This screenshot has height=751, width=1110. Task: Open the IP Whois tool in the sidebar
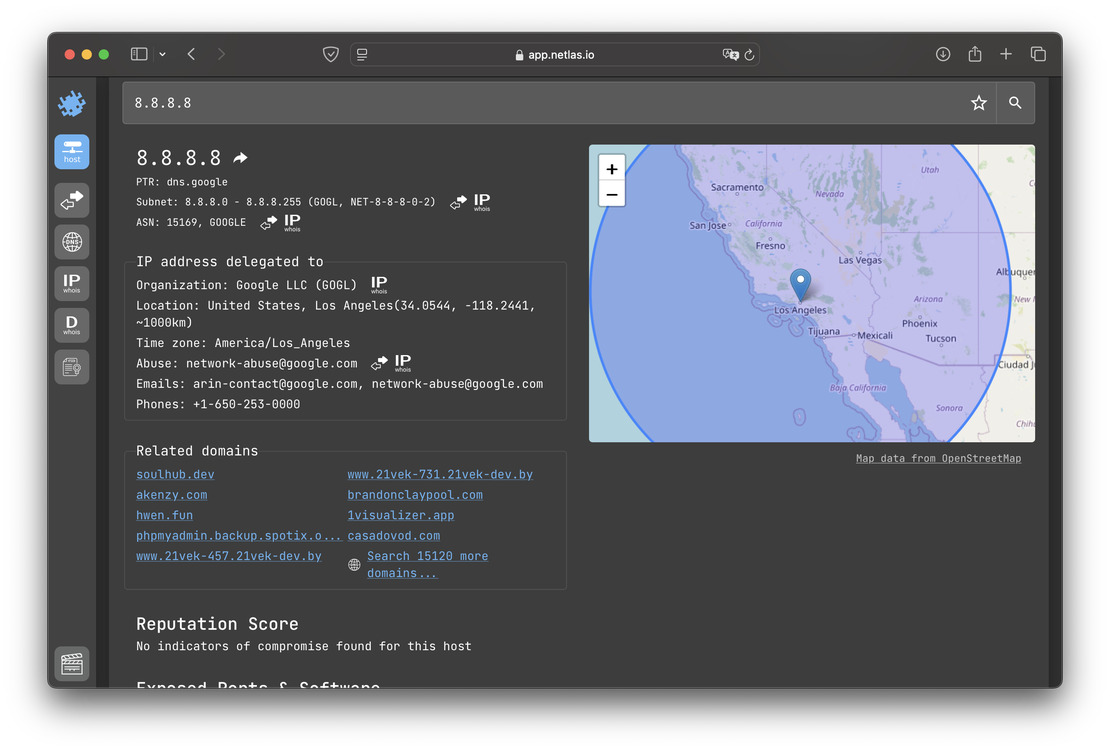click(71, 283)
